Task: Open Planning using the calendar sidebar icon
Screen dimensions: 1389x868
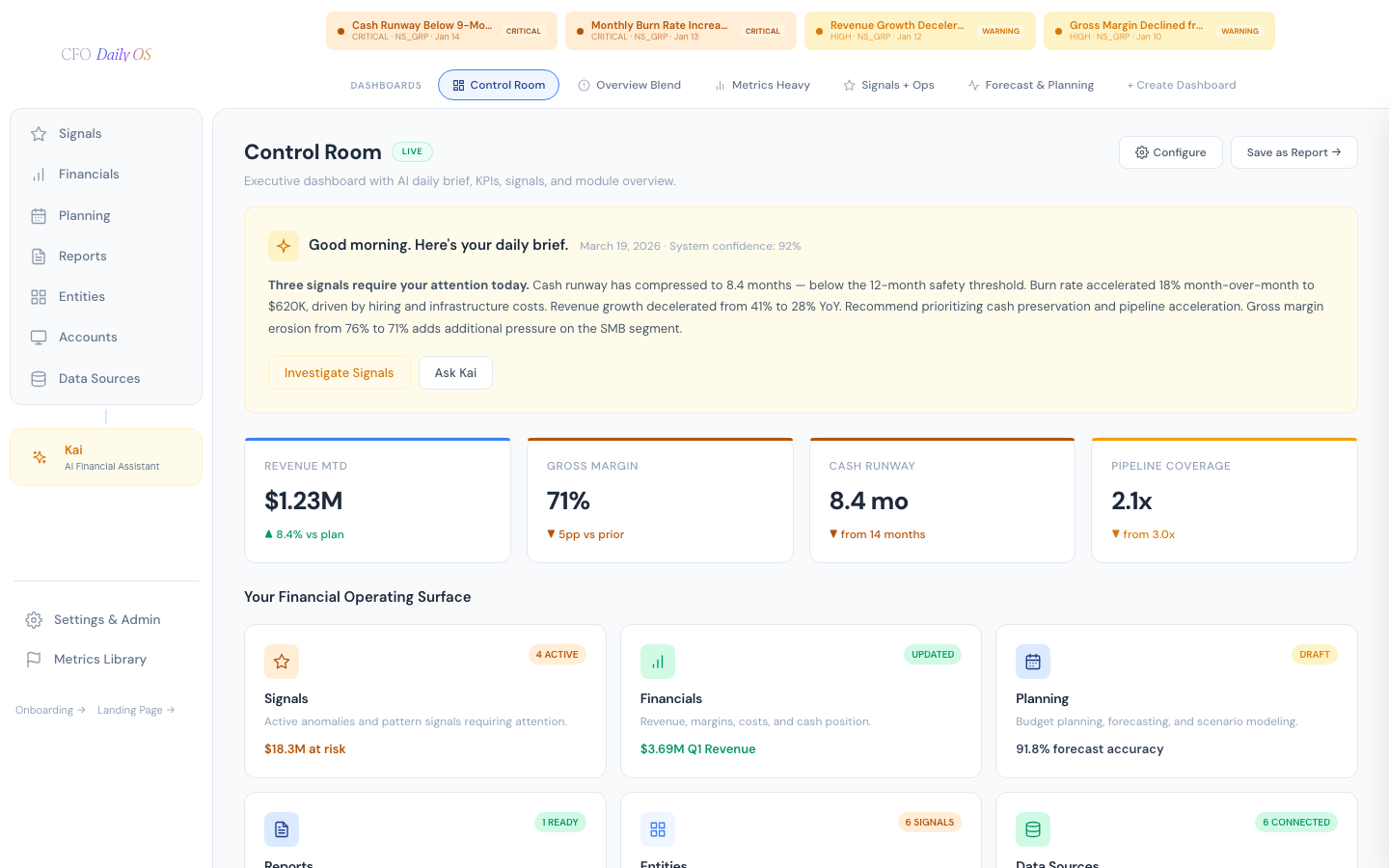Action: click(39, 215)
